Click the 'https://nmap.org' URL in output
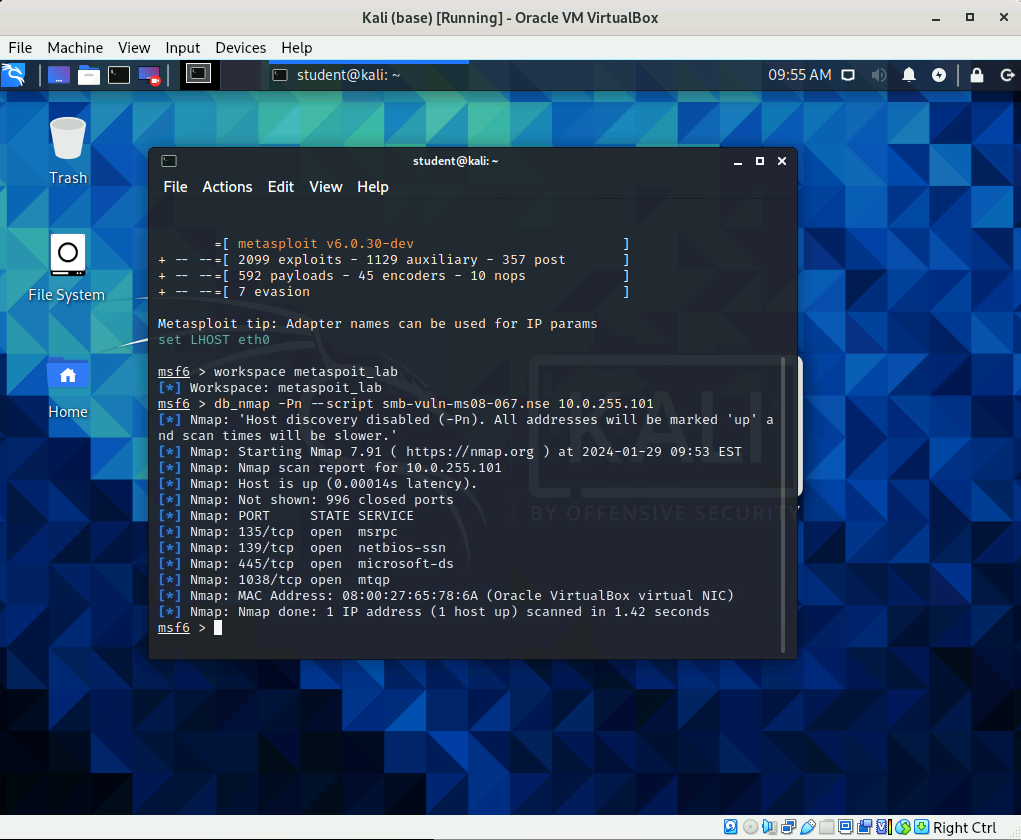Screen dimensions: 1021x840 click(x=469, y=452)
